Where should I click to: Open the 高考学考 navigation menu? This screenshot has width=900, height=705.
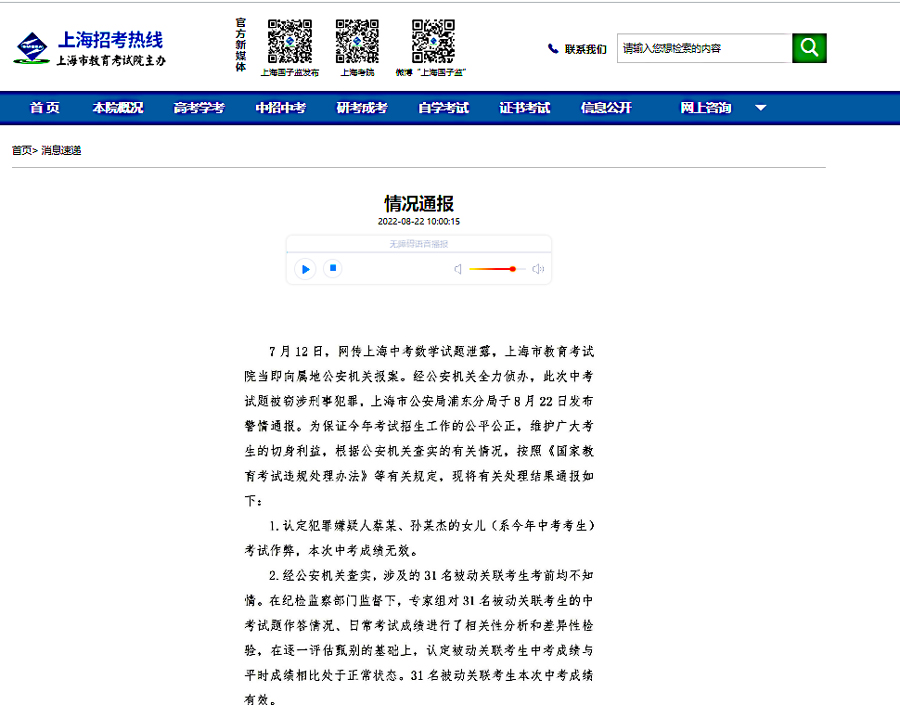tap(199, 108)
